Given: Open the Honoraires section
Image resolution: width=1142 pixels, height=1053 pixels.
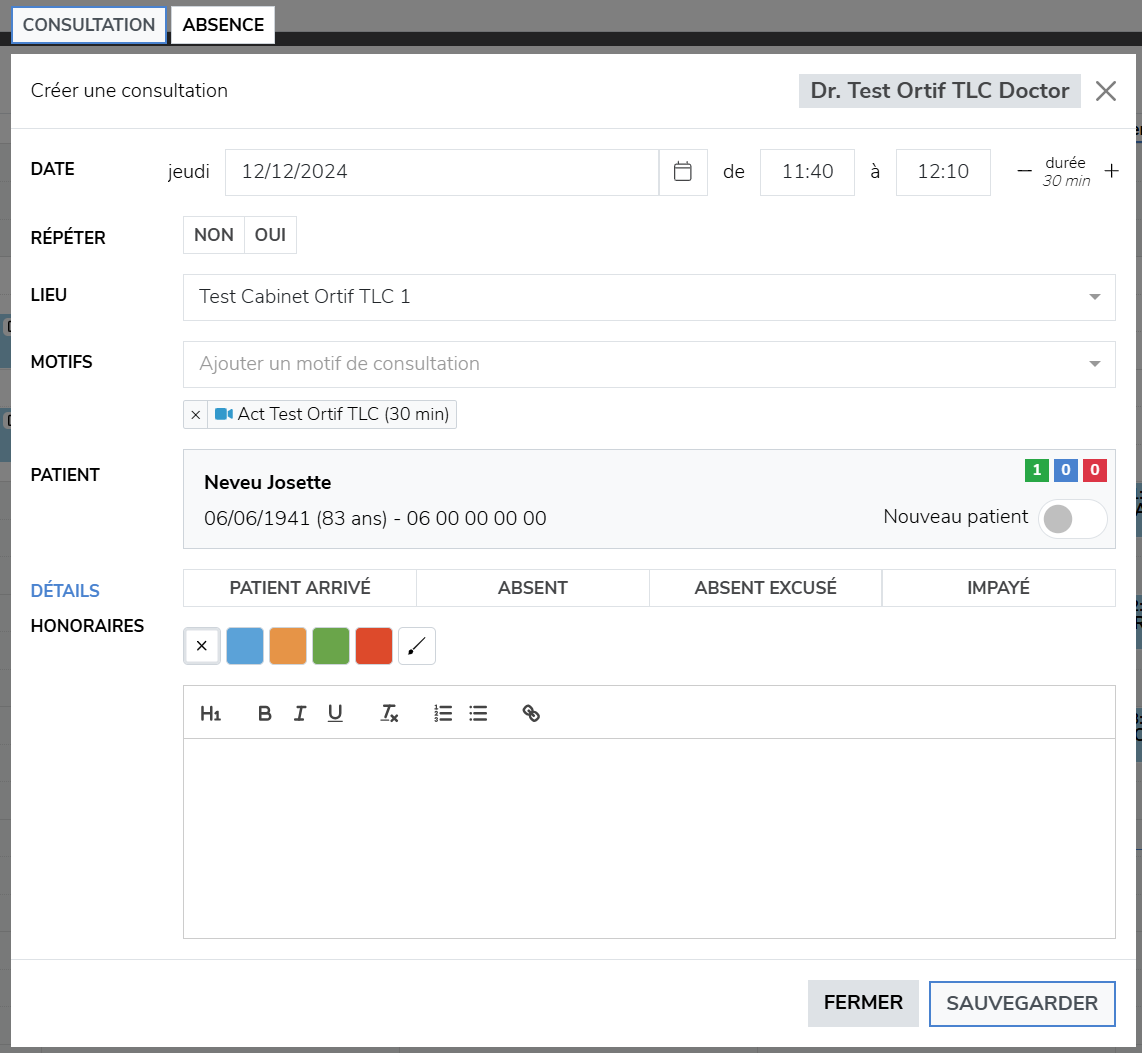Looking at the screenshot, I should (x=87, y=626).
